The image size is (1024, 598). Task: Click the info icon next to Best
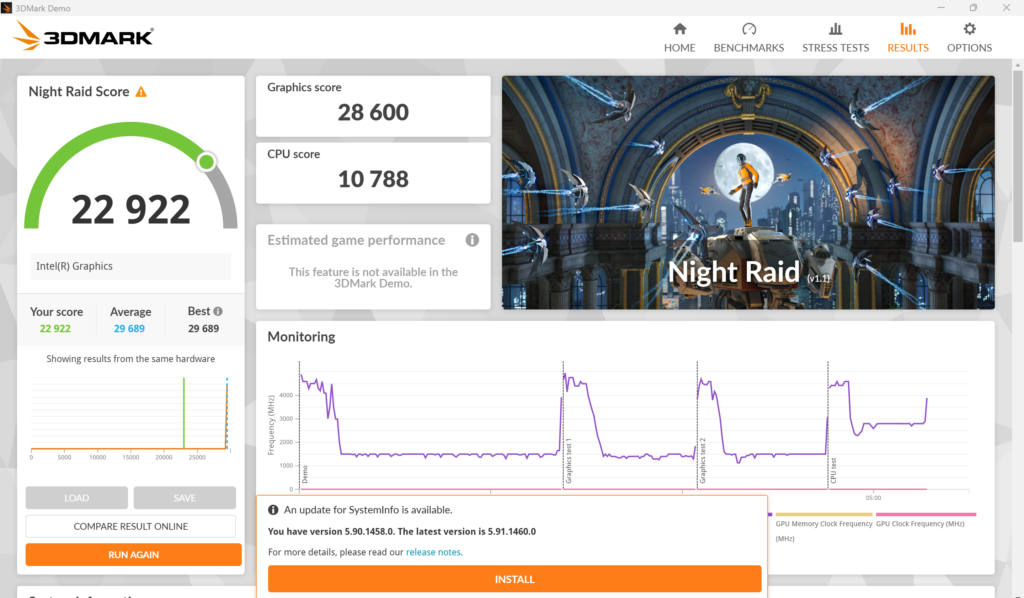(218, 311)
